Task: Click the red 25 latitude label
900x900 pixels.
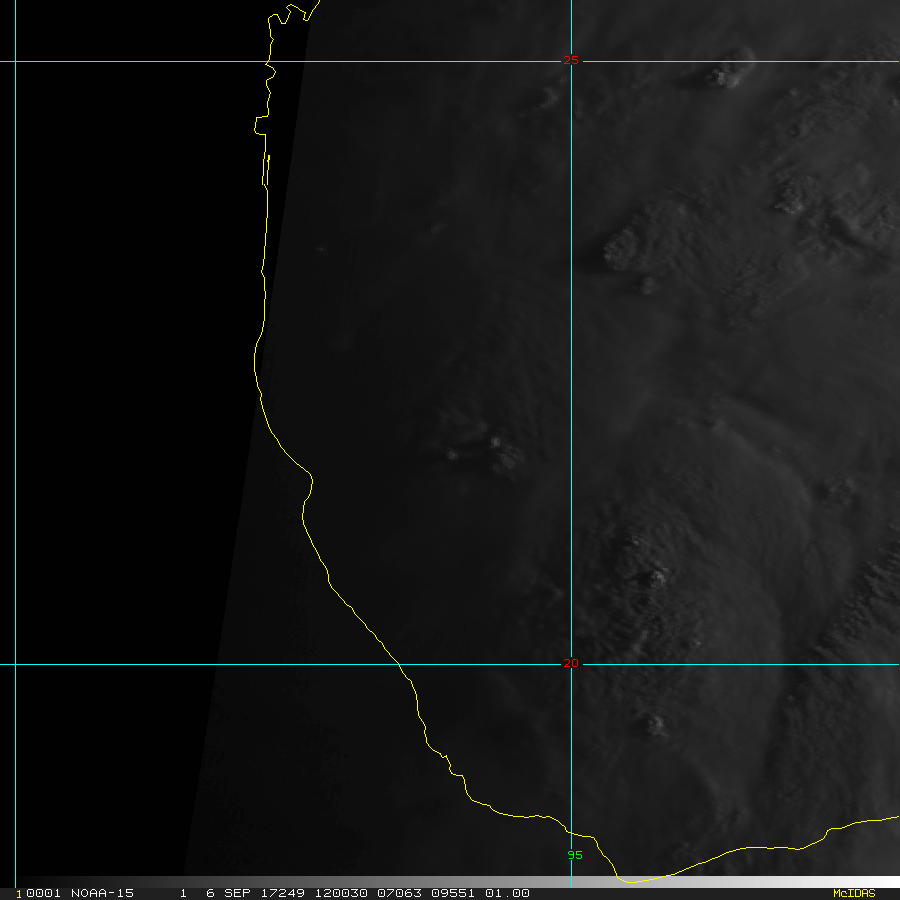Action: 571,60
